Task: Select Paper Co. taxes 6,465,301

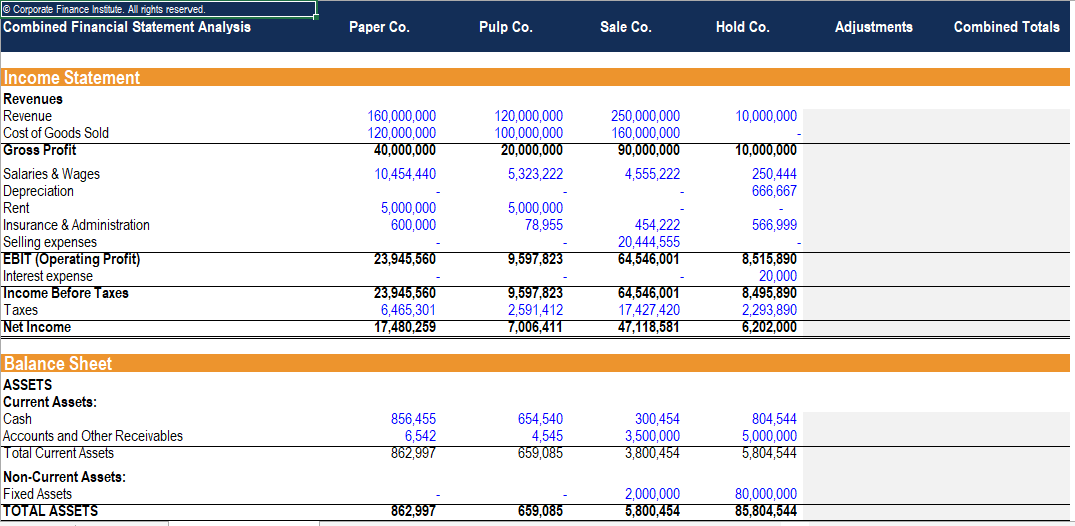Action: pyautogui.click(x=409, y=310)
